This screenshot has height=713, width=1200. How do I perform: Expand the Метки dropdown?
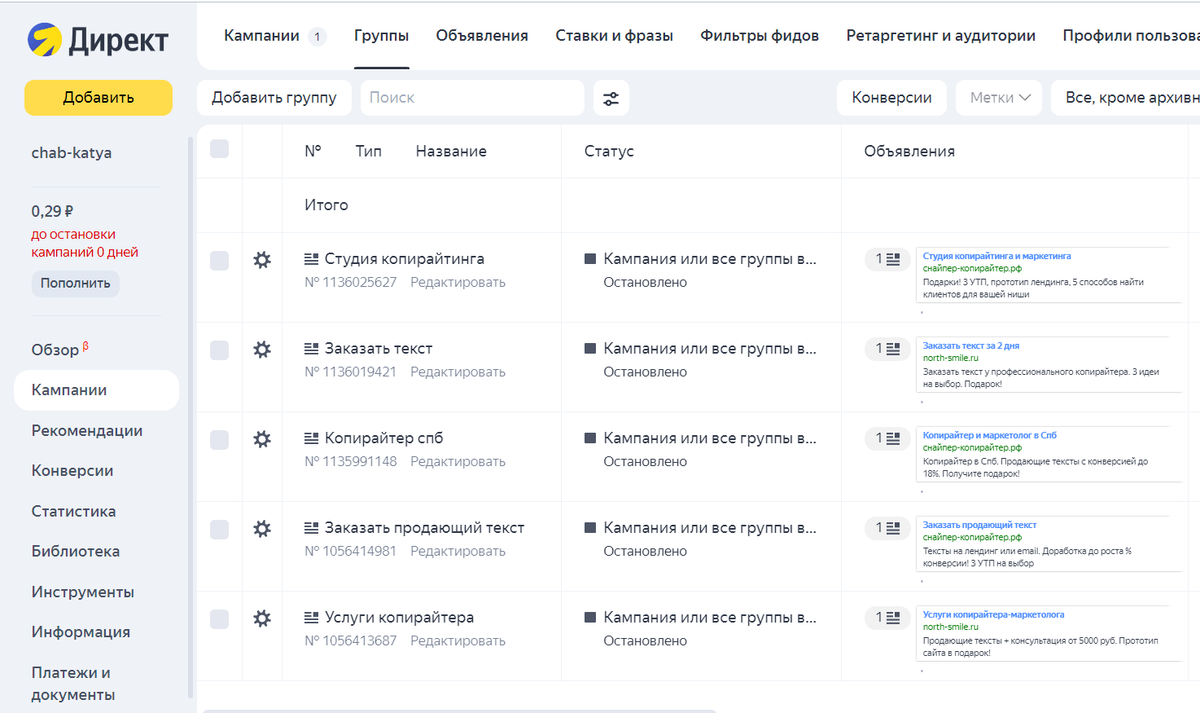click(999, 98)
